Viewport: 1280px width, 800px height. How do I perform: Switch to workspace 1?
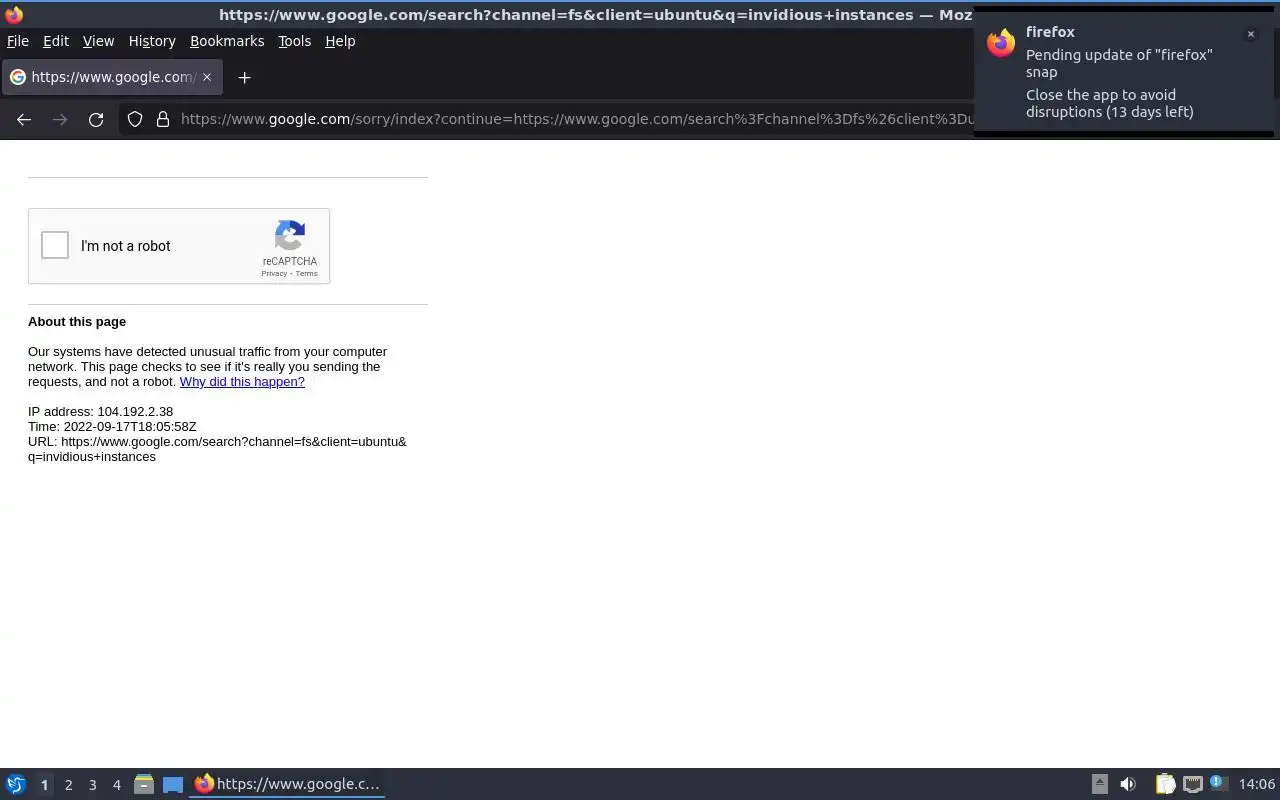click(44, 784)
